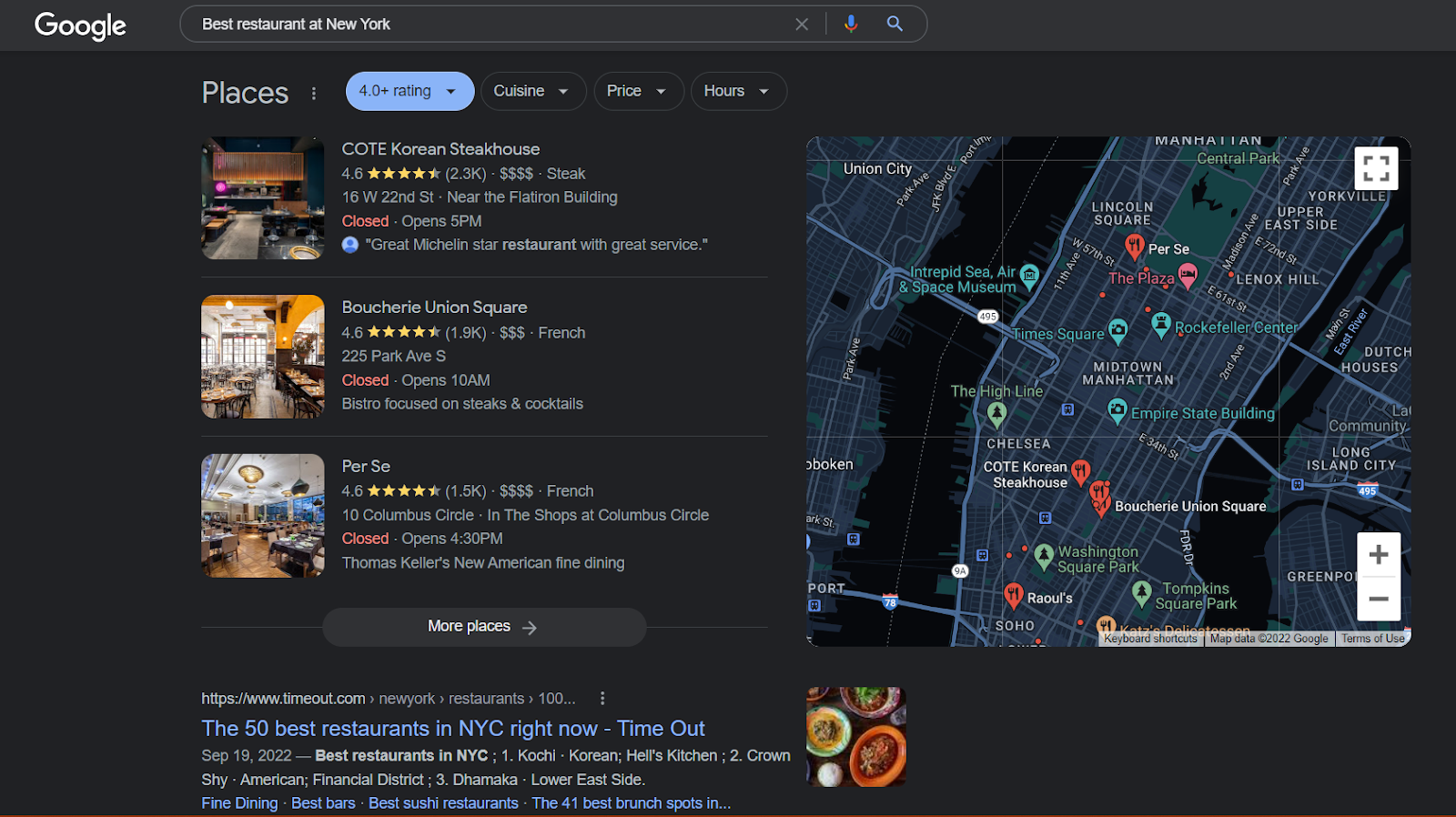This screenshot has width=1456, height=817.
Task: Open the COTE Korean Steakhouse listing
Action: coord(440,149)
